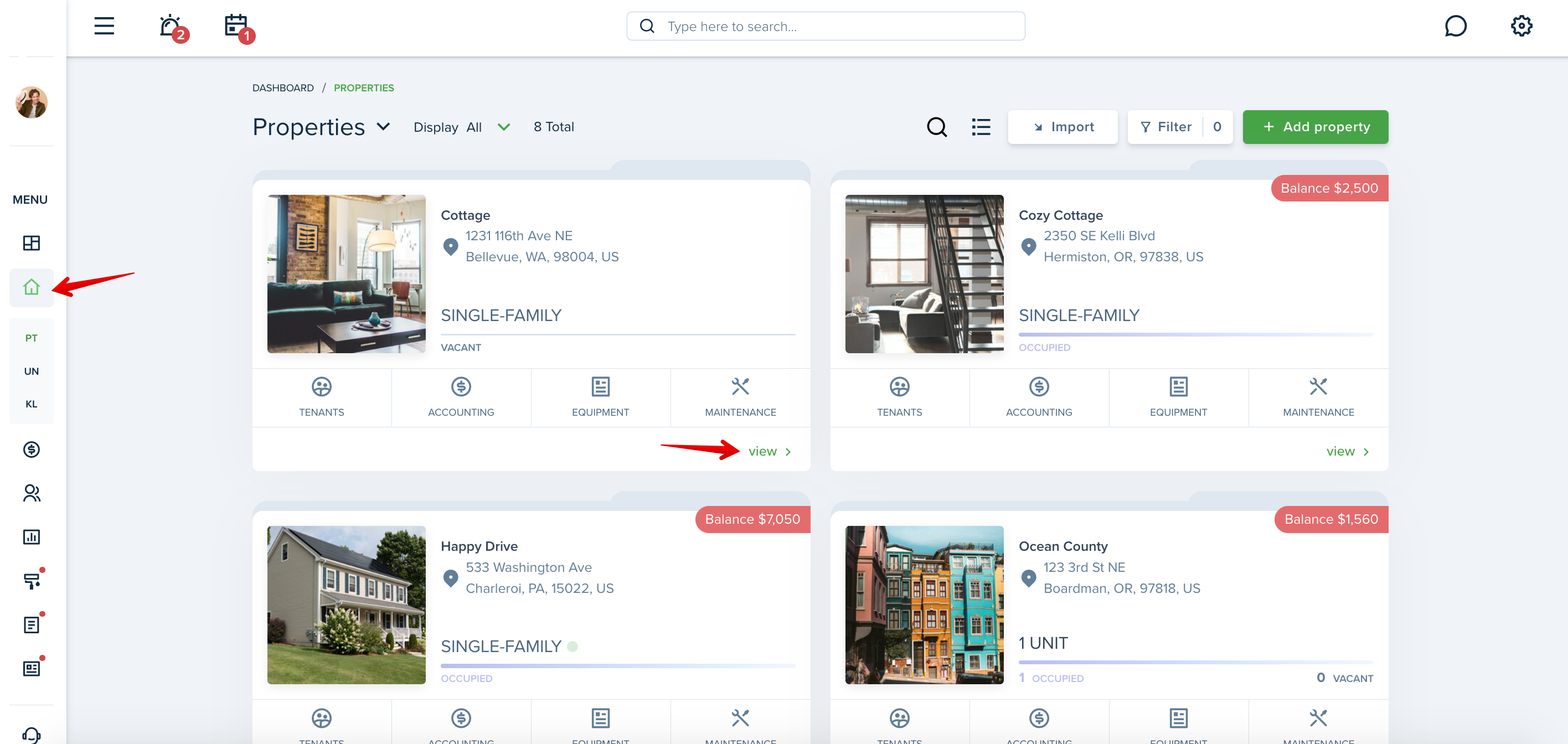Select the Properties house icon in sidebar
Image resolution: width=1568 pixels, height=744 pixels.
31,287
